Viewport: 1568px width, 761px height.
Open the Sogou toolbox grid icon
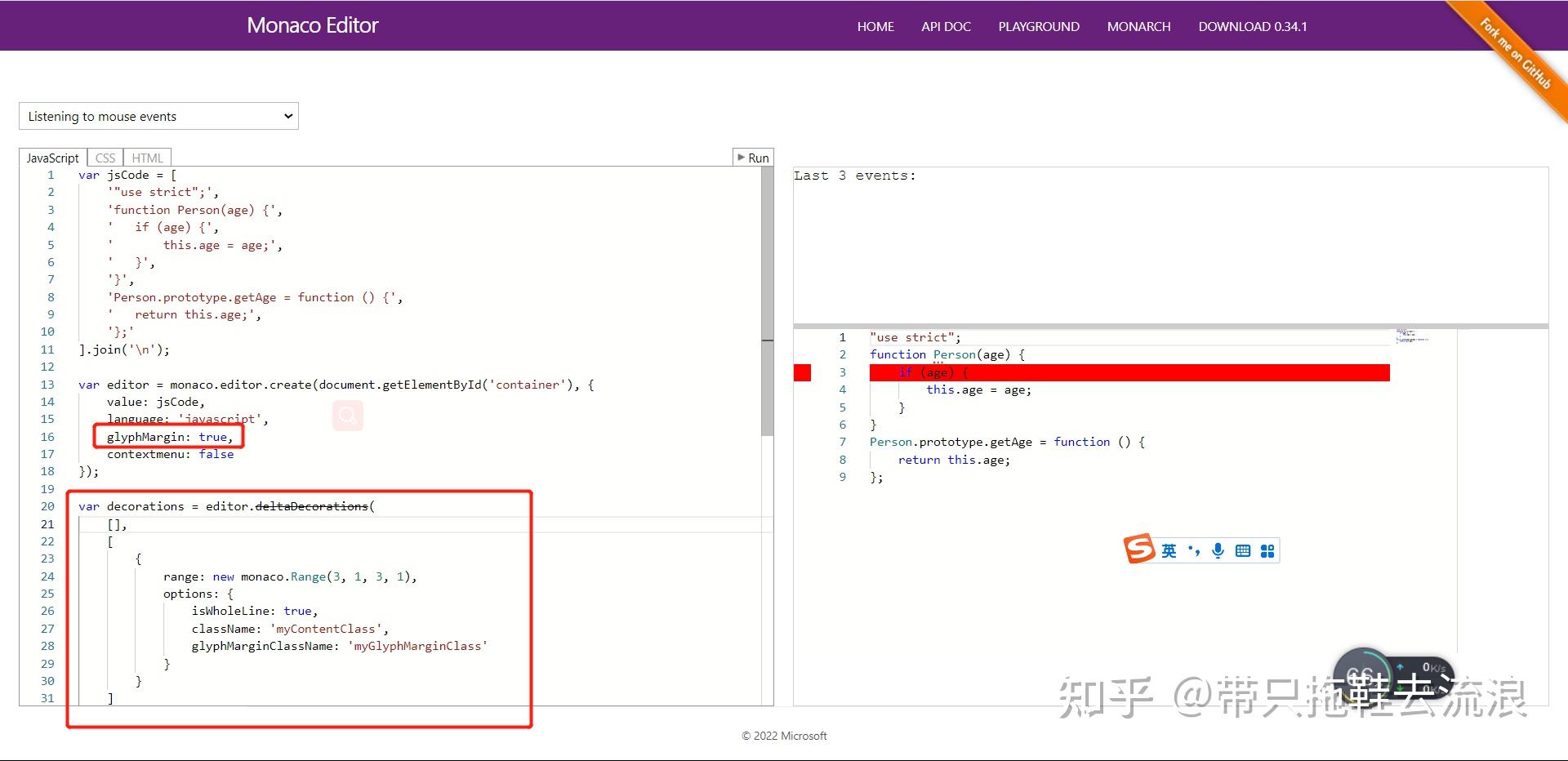point(1267,550)
